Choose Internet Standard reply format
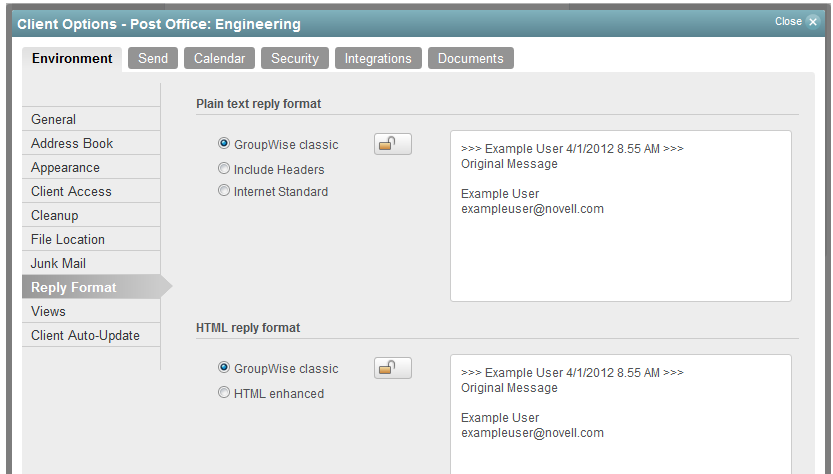The width and height of the screenshot is (833, 474). [x=224, y=191]
